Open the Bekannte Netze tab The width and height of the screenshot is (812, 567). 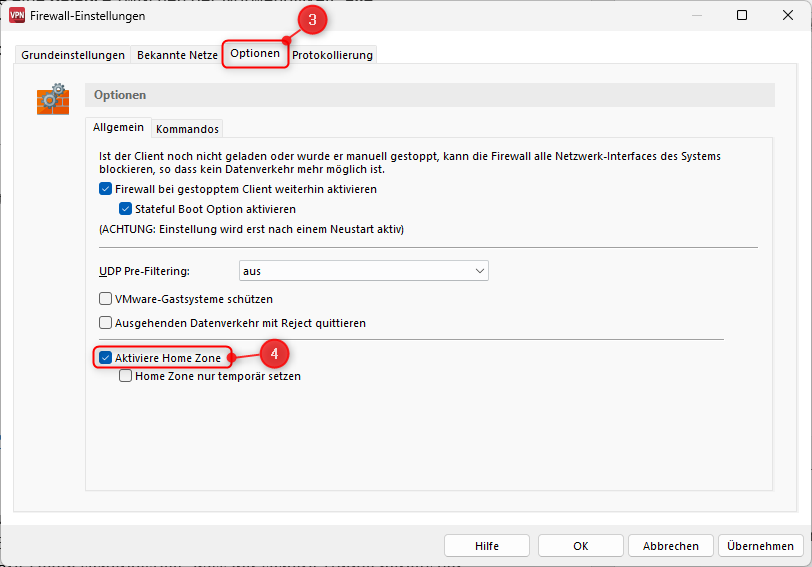tap(177, 55)
